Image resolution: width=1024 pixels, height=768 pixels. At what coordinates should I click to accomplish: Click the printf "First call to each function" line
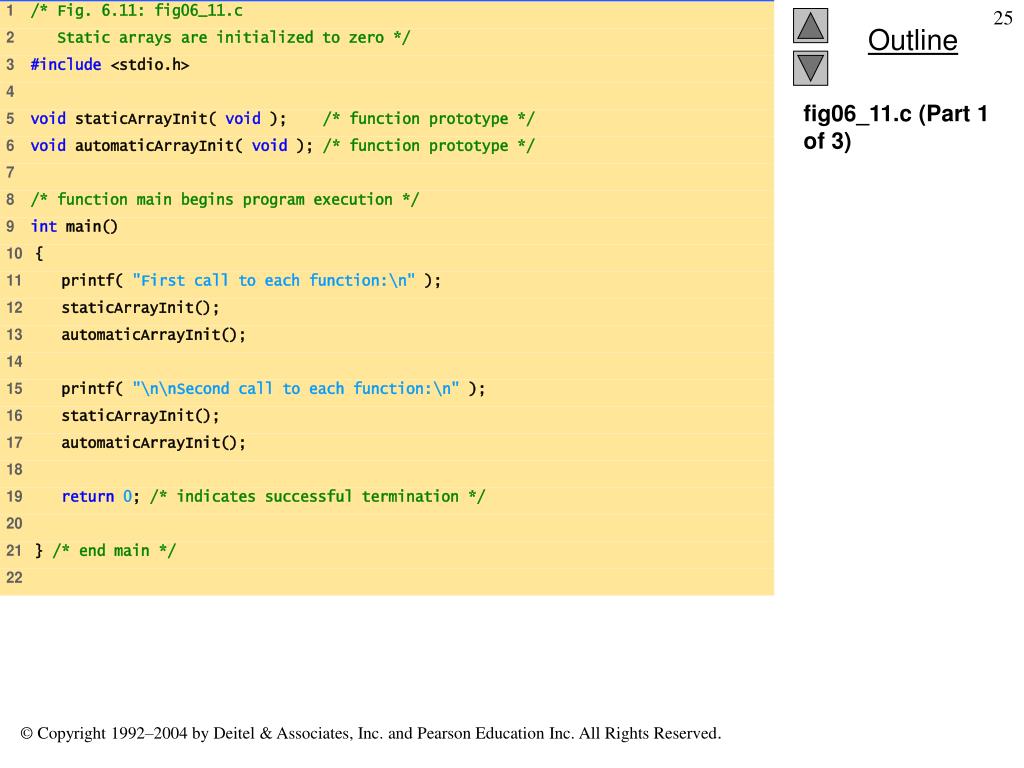pyautogui.click(x=251, y=281)
